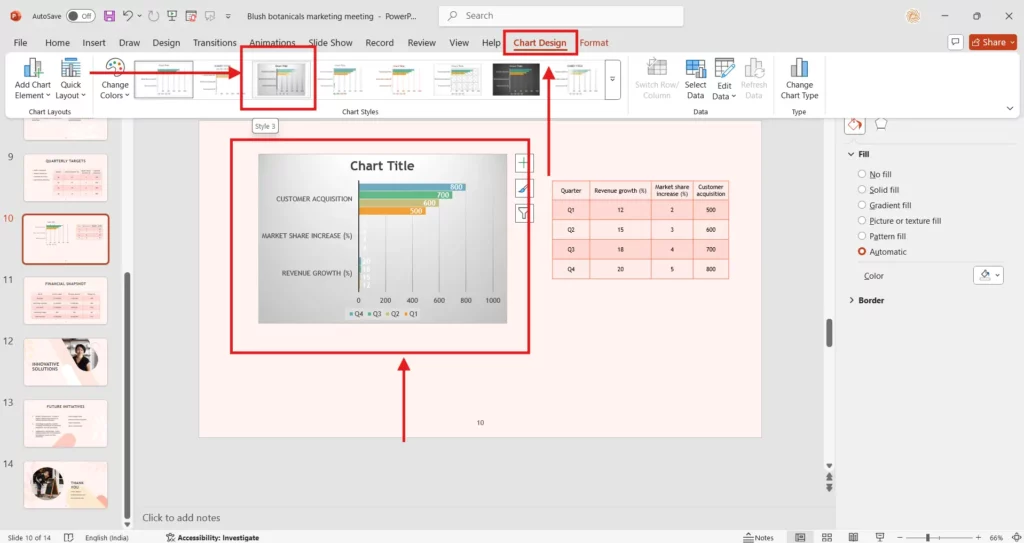
Task: Switch to the Chart Design tab
Action: click(x=539, y=43)
